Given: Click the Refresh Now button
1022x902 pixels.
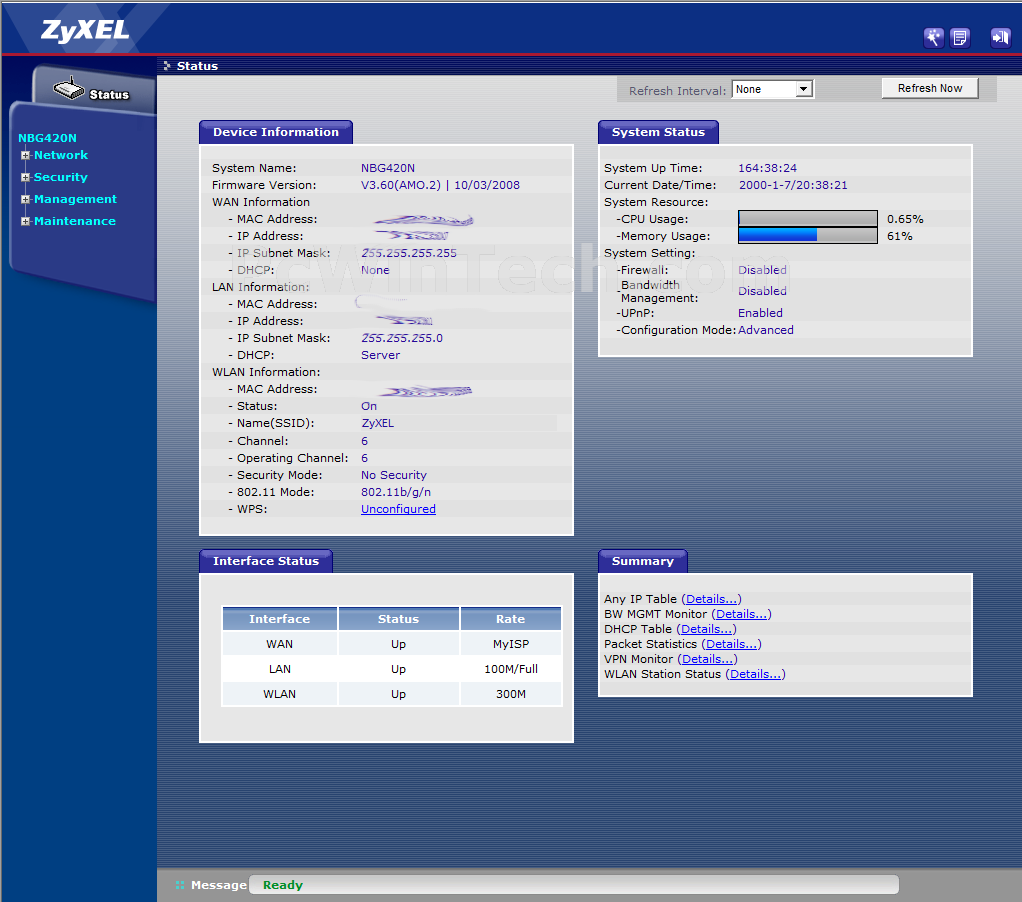Looking at the screenshot, I should [929, 88].
